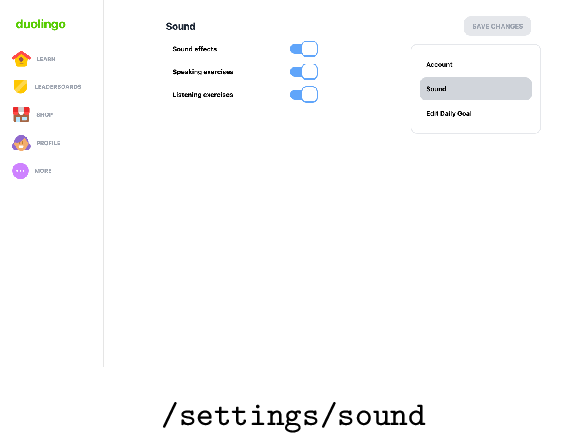
Task: Click the Save Changes button
Action: point(498,26)
